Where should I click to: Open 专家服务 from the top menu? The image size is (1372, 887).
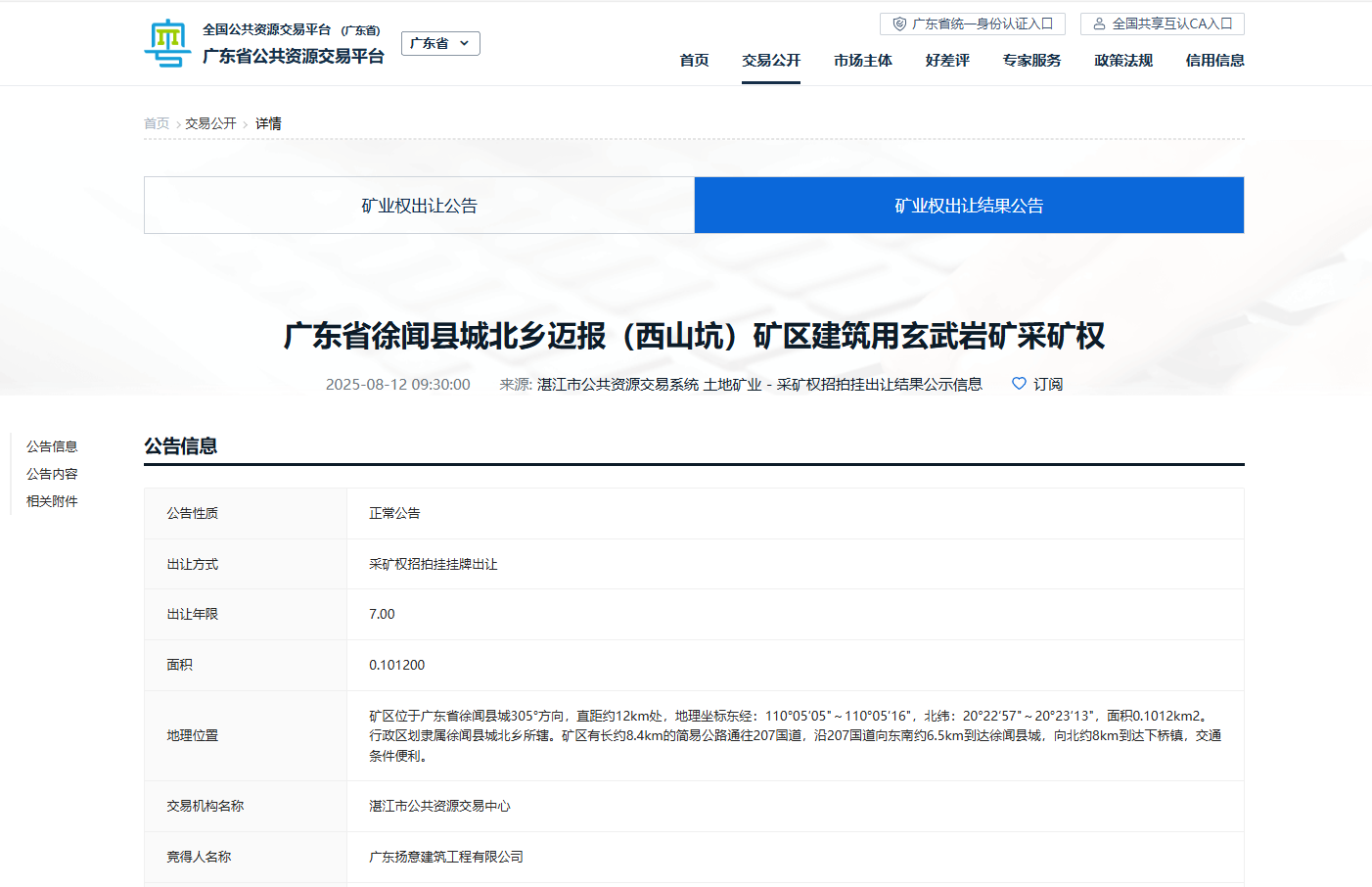(x=1031, y=61)
